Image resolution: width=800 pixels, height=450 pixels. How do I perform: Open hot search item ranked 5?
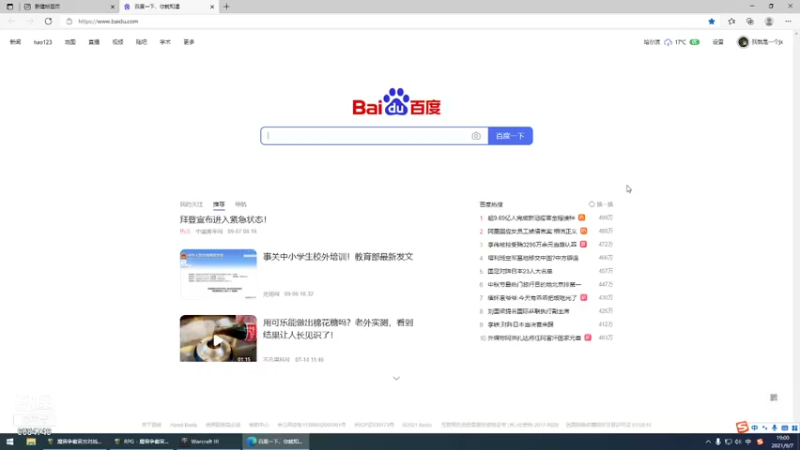click(x=520, y=271)
